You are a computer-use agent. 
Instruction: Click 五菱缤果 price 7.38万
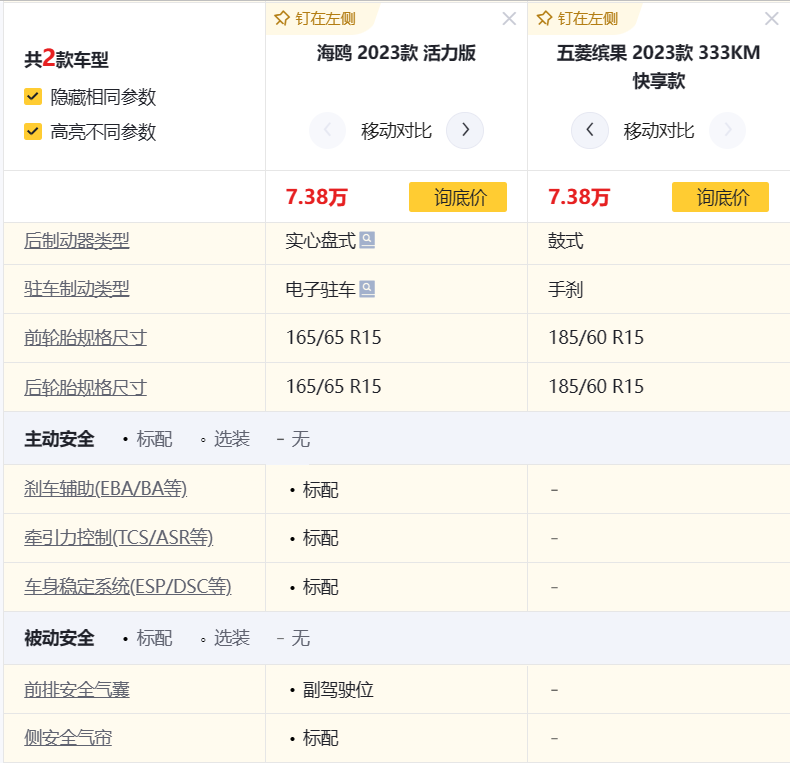tap(579, 197)
